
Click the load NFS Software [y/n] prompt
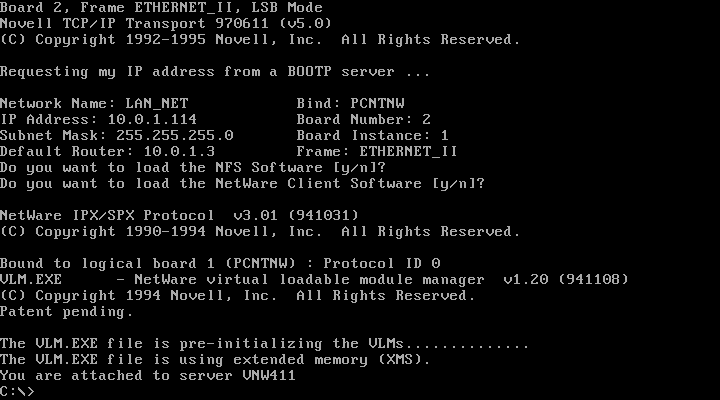pos(193,168)
